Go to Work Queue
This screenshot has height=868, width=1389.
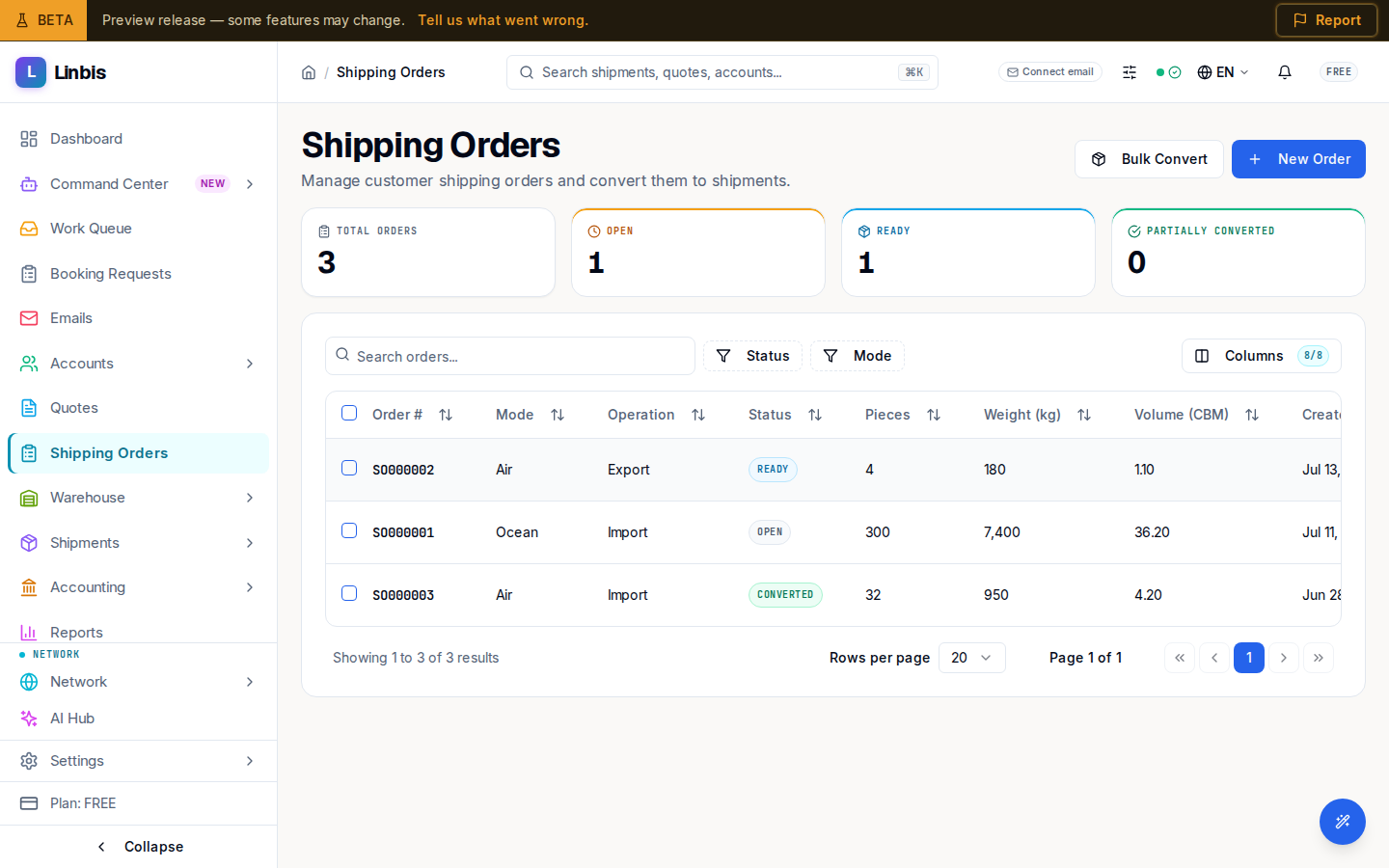pos(139,229)
